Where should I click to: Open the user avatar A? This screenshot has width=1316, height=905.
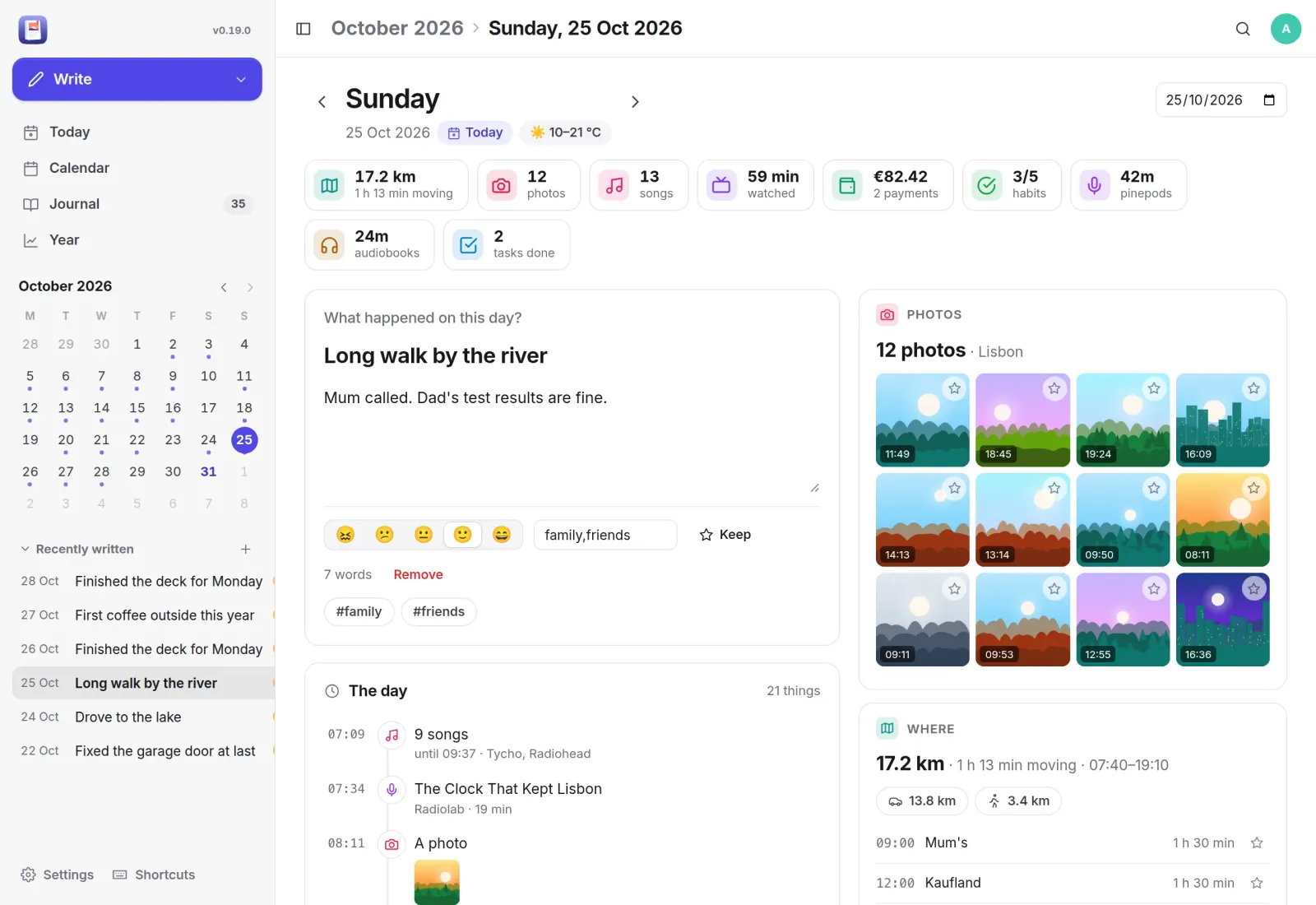[x=1286, y=29]
